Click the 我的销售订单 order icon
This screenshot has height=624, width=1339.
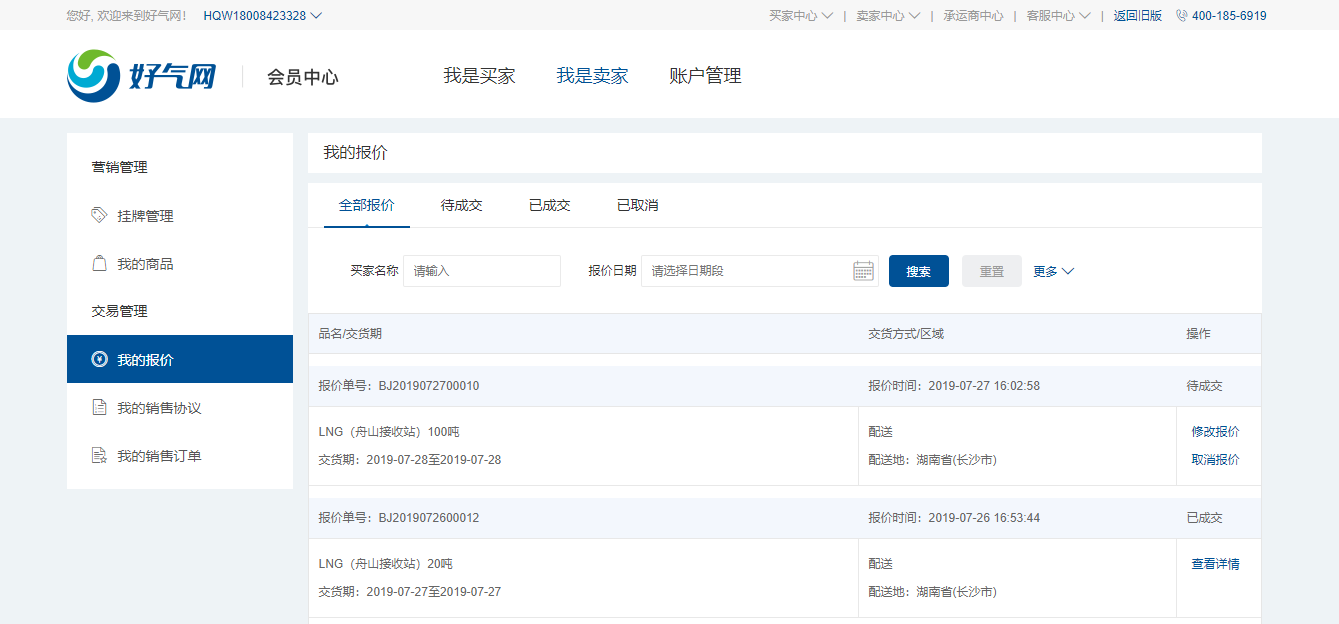tap(99, 455)
